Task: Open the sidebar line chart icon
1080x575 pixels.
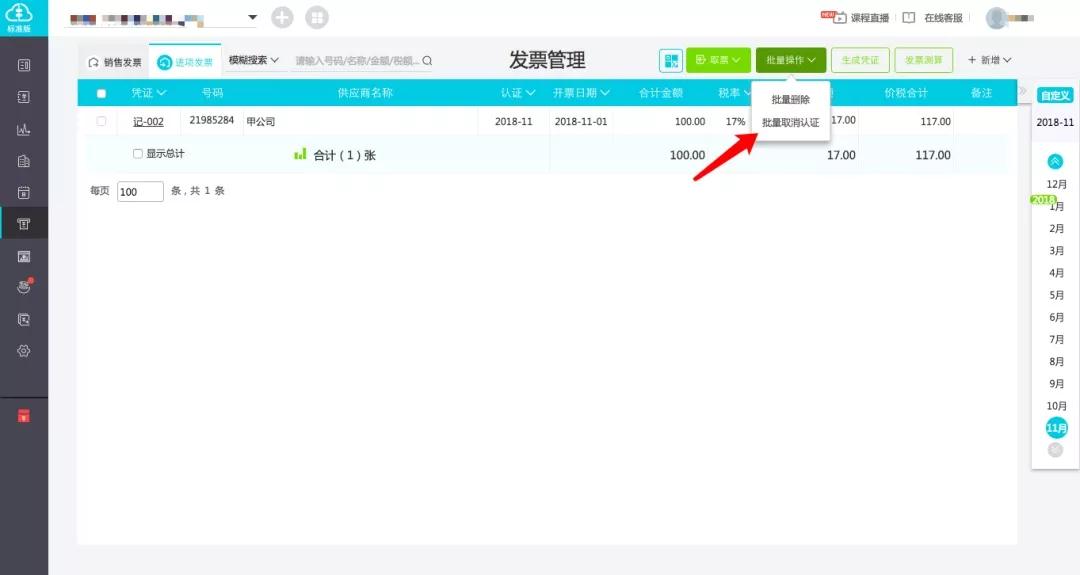Action: pos(23,129)
